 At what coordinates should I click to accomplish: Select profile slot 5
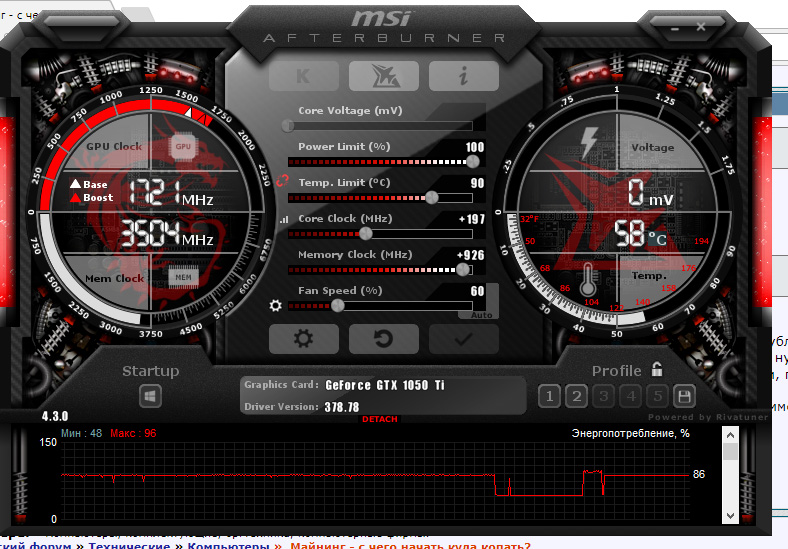click(658, 397)
